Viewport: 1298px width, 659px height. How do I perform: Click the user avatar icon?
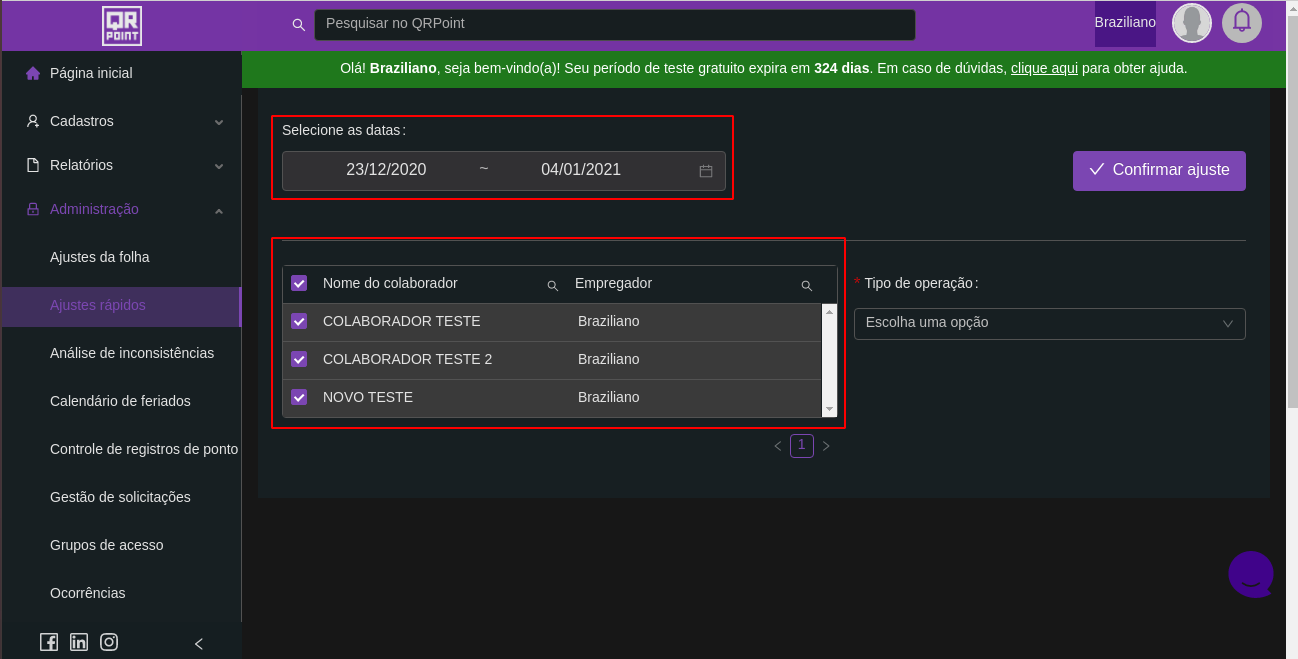click(x=1191, y=22)
